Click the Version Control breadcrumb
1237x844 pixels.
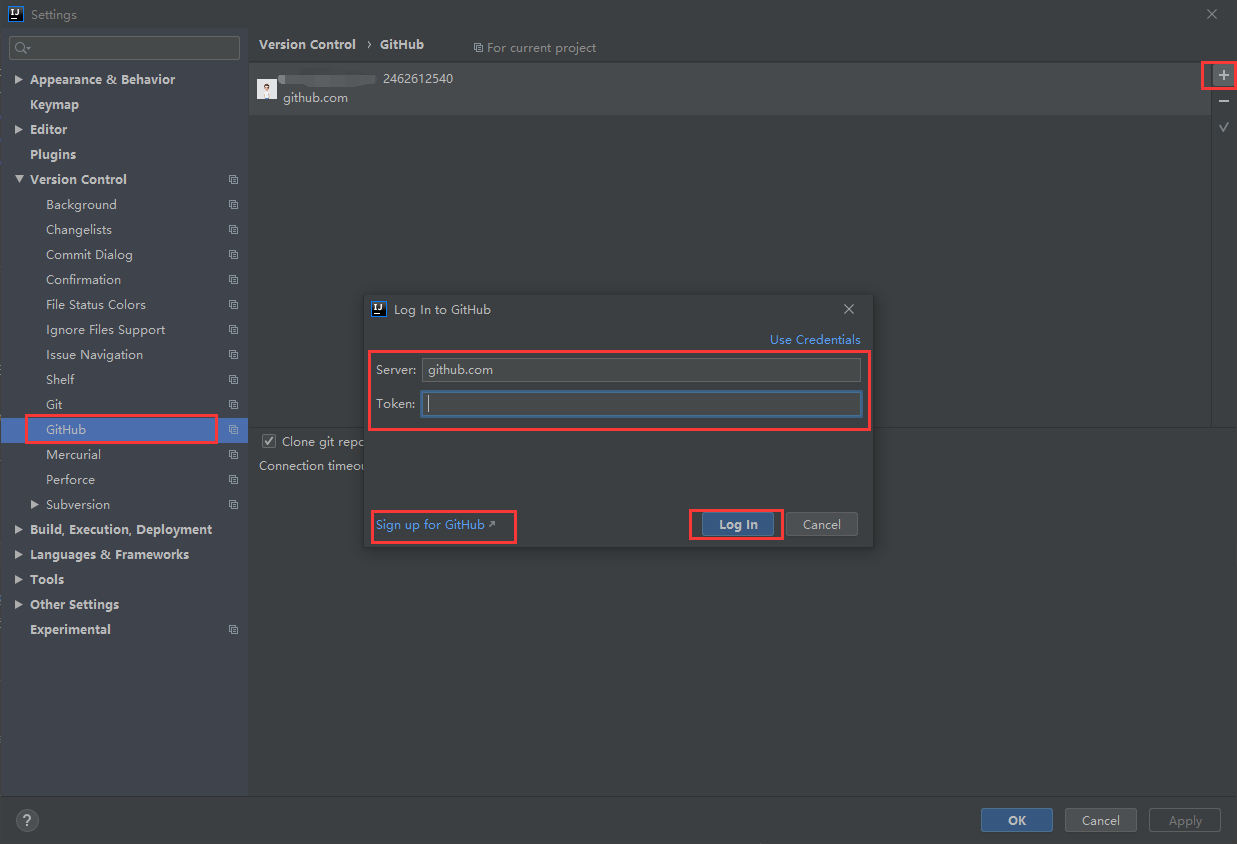(307, 45)
